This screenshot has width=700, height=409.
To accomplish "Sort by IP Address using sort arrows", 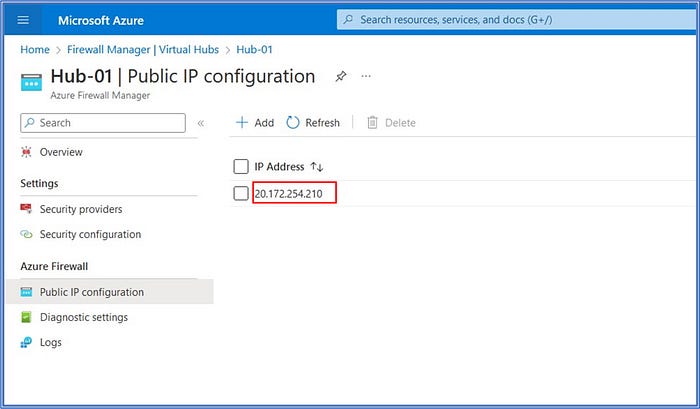I will pyautogui.click(x=317, y=167).
